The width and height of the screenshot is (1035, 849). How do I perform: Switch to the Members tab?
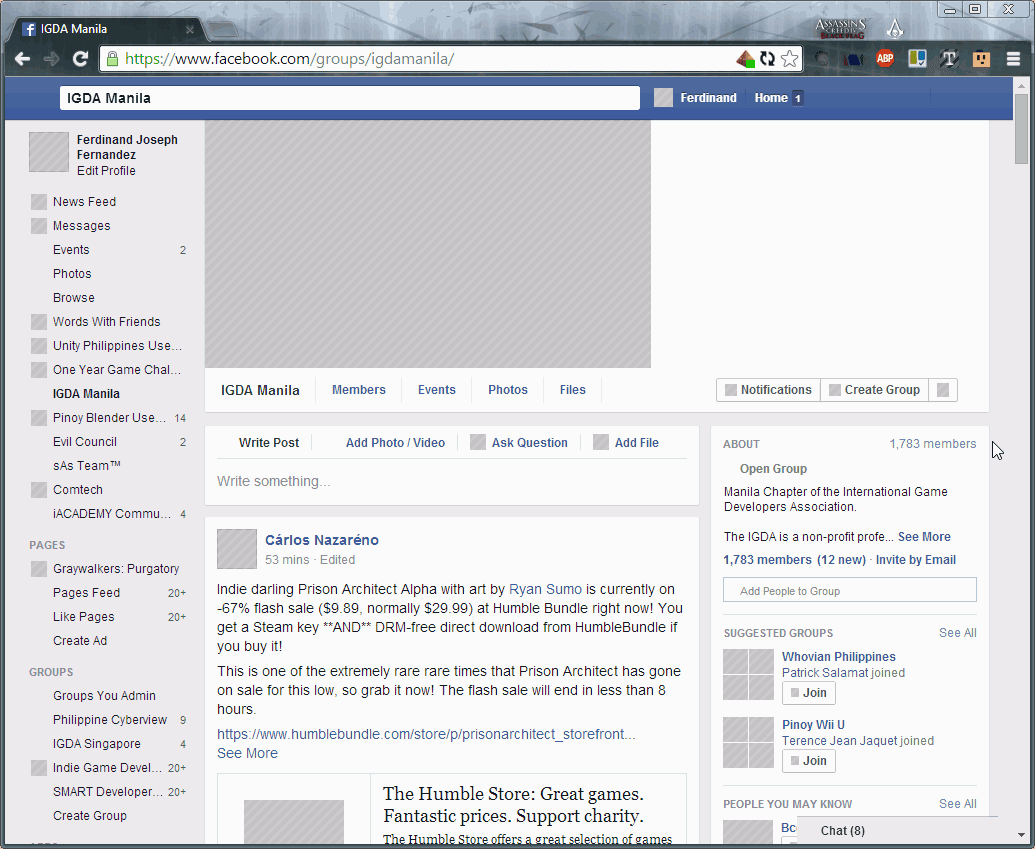[358, 390]
